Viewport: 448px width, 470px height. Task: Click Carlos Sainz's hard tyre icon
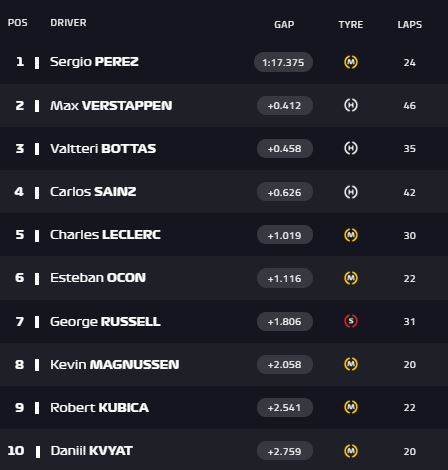pos(351,192)
